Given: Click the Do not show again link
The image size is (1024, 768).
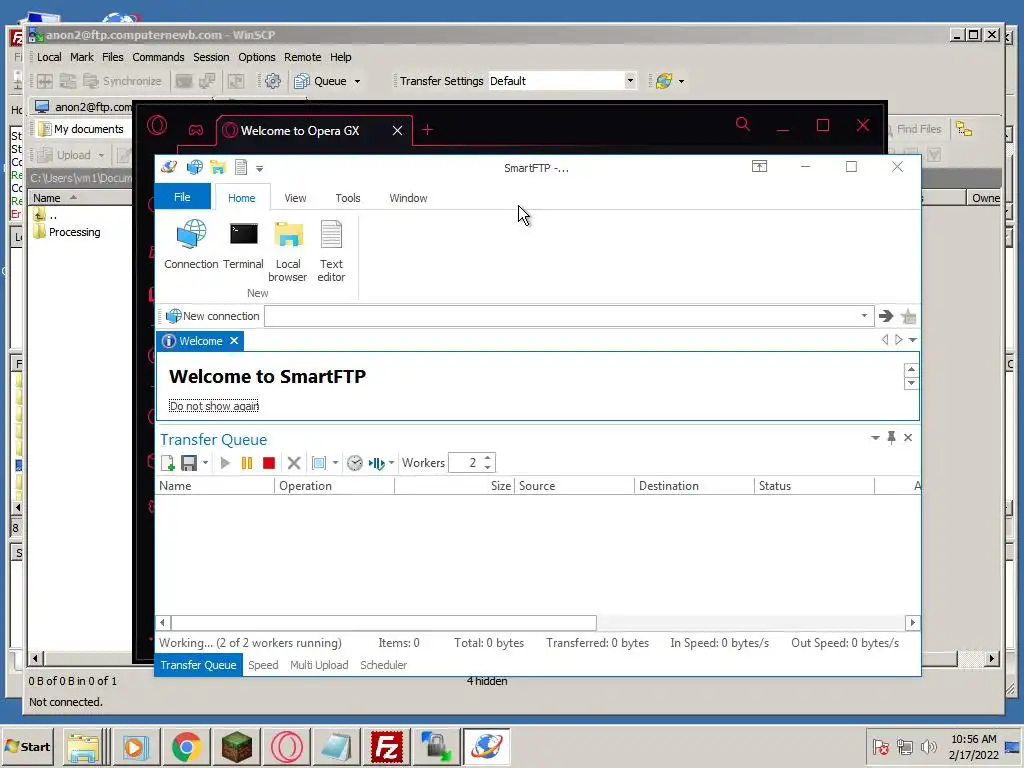Looking at the screenshot, I should tap(214, 406).
